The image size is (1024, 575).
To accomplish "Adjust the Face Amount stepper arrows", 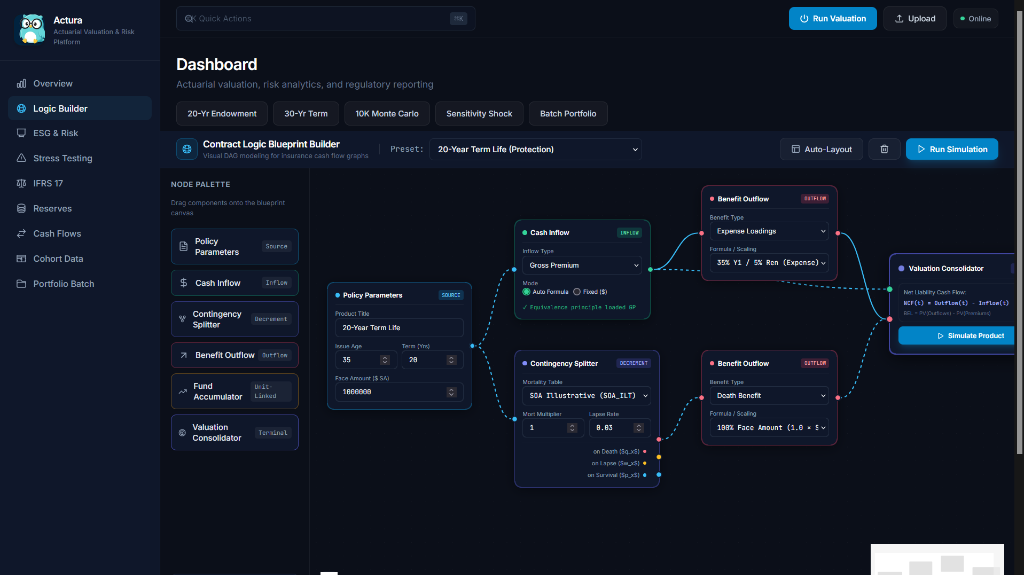I will coord(451,392).
